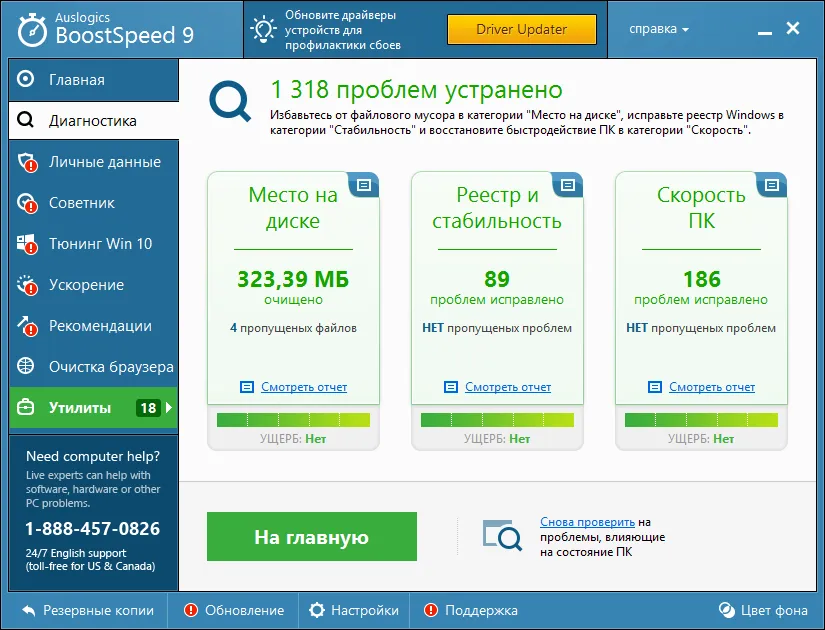This screenshot has height=630, width=825.
Task: Click the На главную button
Action: coord(311,536)
